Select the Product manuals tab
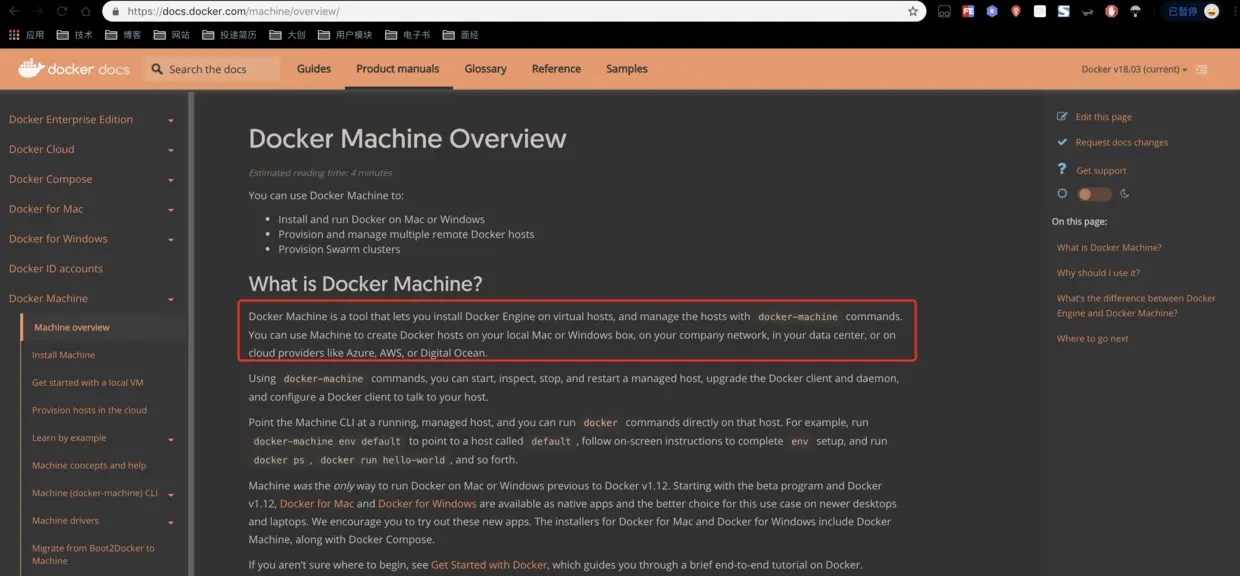The image size is (1240, 576). click(x=398, y=69)
